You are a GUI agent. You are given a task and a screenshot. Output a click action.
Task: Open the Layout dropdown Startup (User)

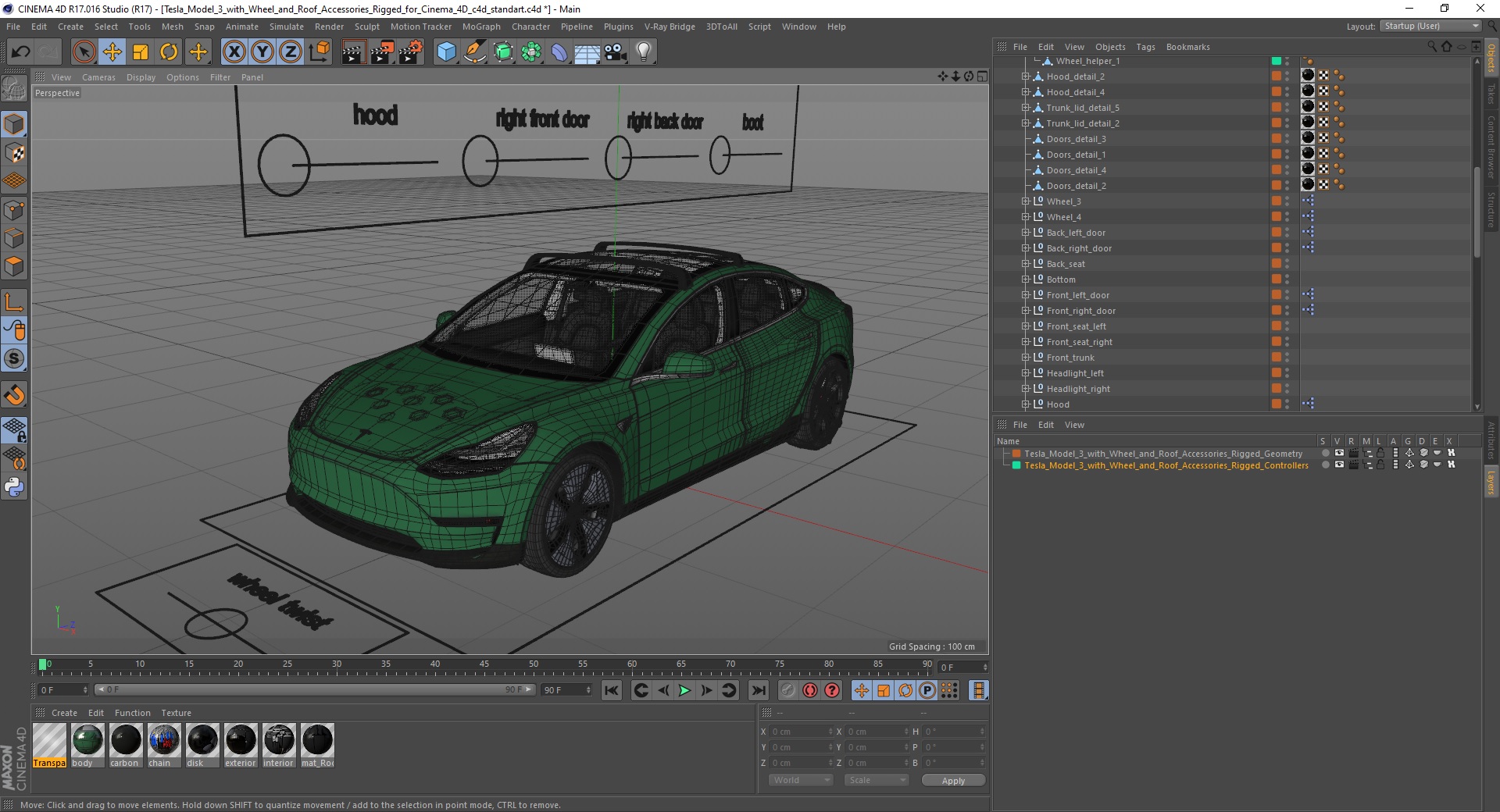point(1431,26)
